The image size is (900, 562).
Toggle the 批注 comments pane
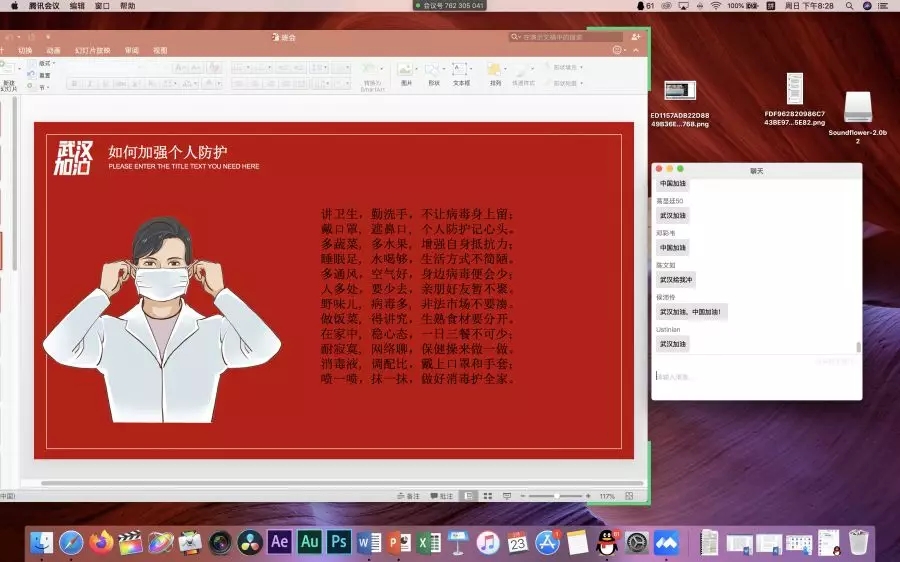(441, 496)
